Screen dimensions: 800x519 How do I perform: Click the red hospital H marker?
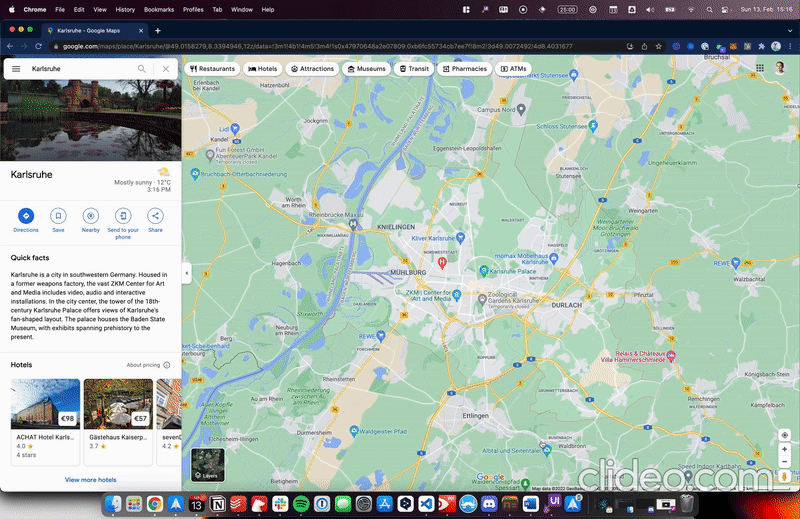(x=442, y=263)
